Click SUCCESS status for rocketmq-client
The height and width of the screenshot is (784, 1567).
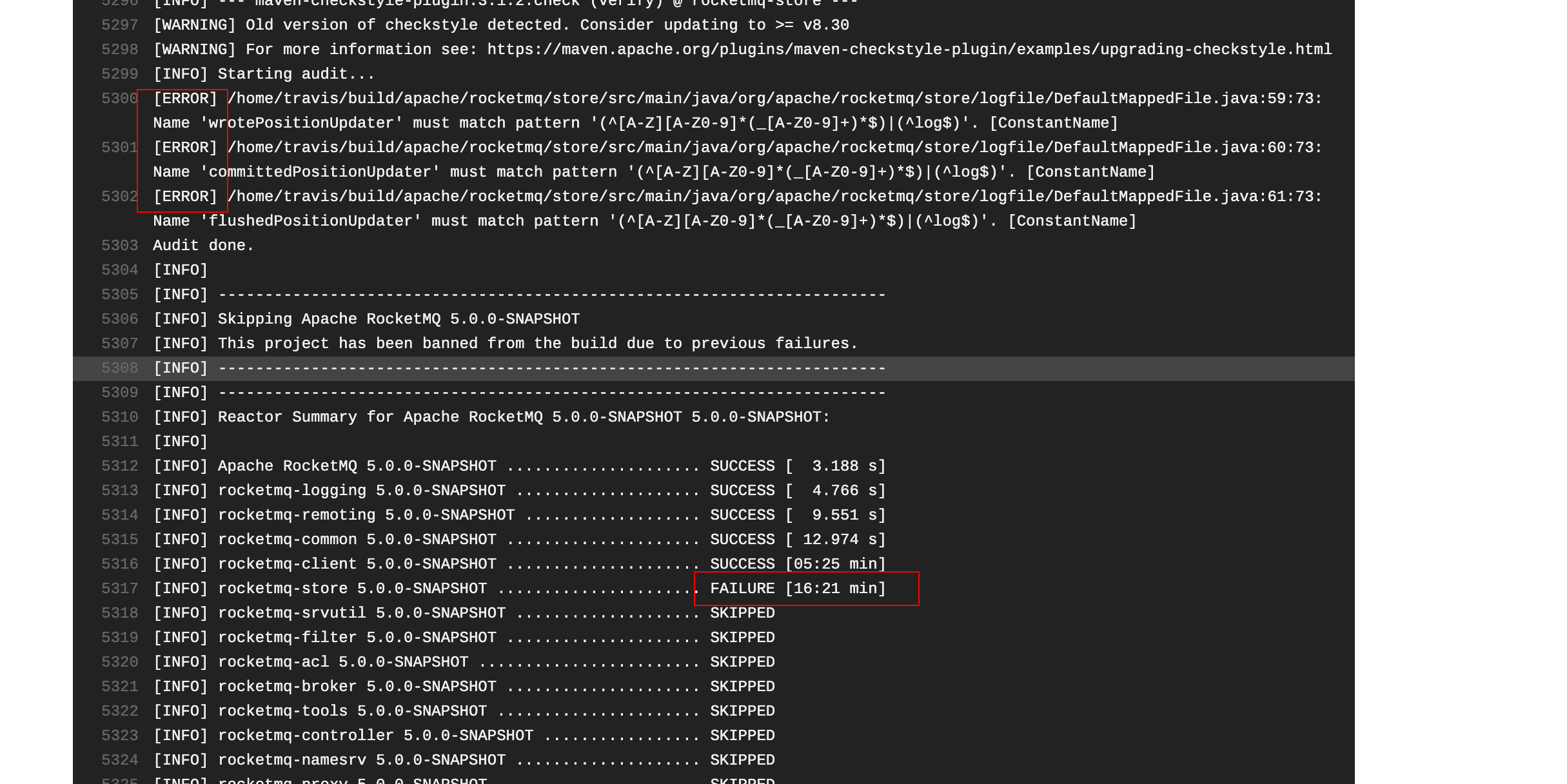coord(742,564)
